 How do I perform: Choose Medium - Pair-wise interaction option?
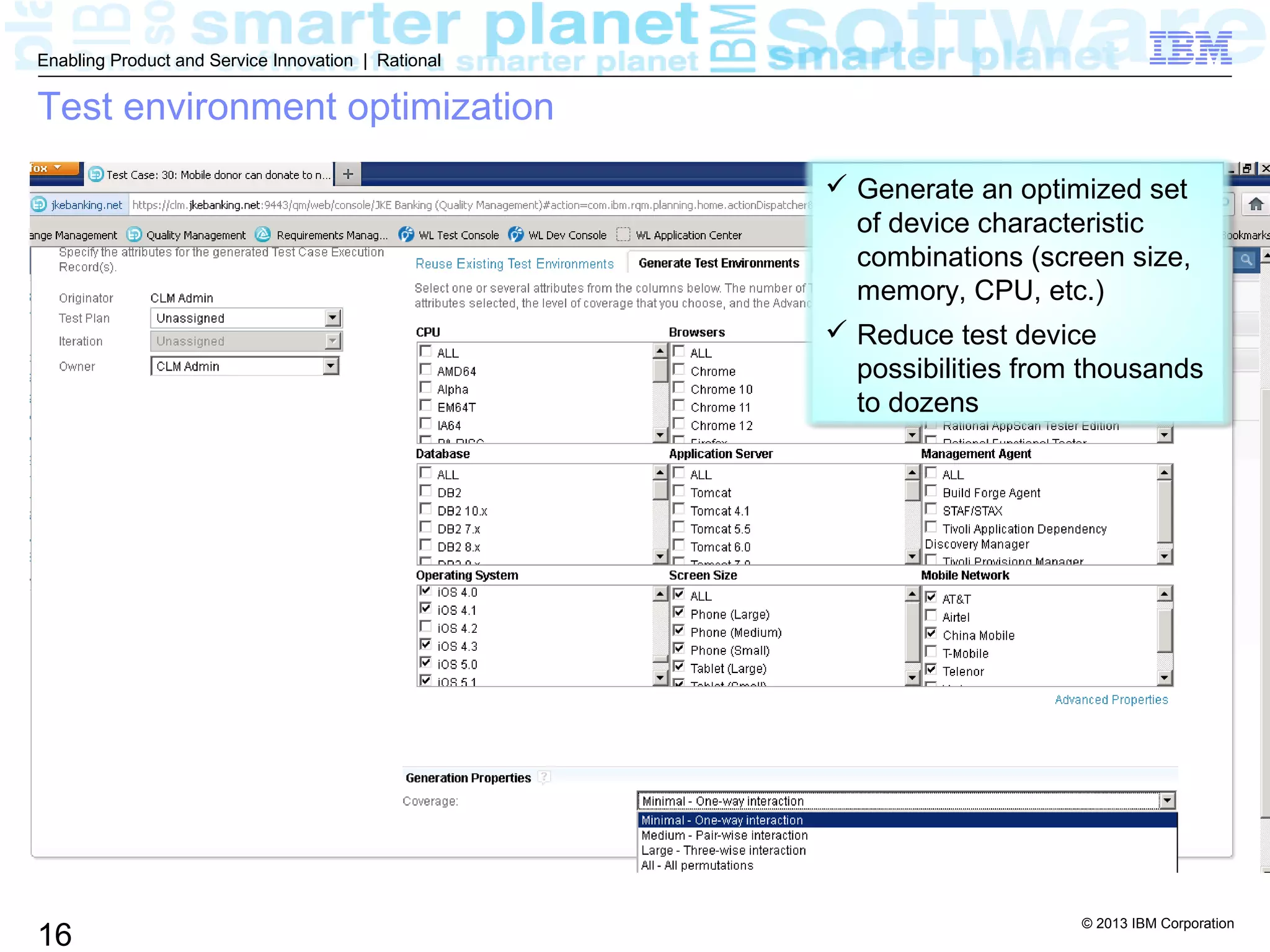click(x=907, y=835)
